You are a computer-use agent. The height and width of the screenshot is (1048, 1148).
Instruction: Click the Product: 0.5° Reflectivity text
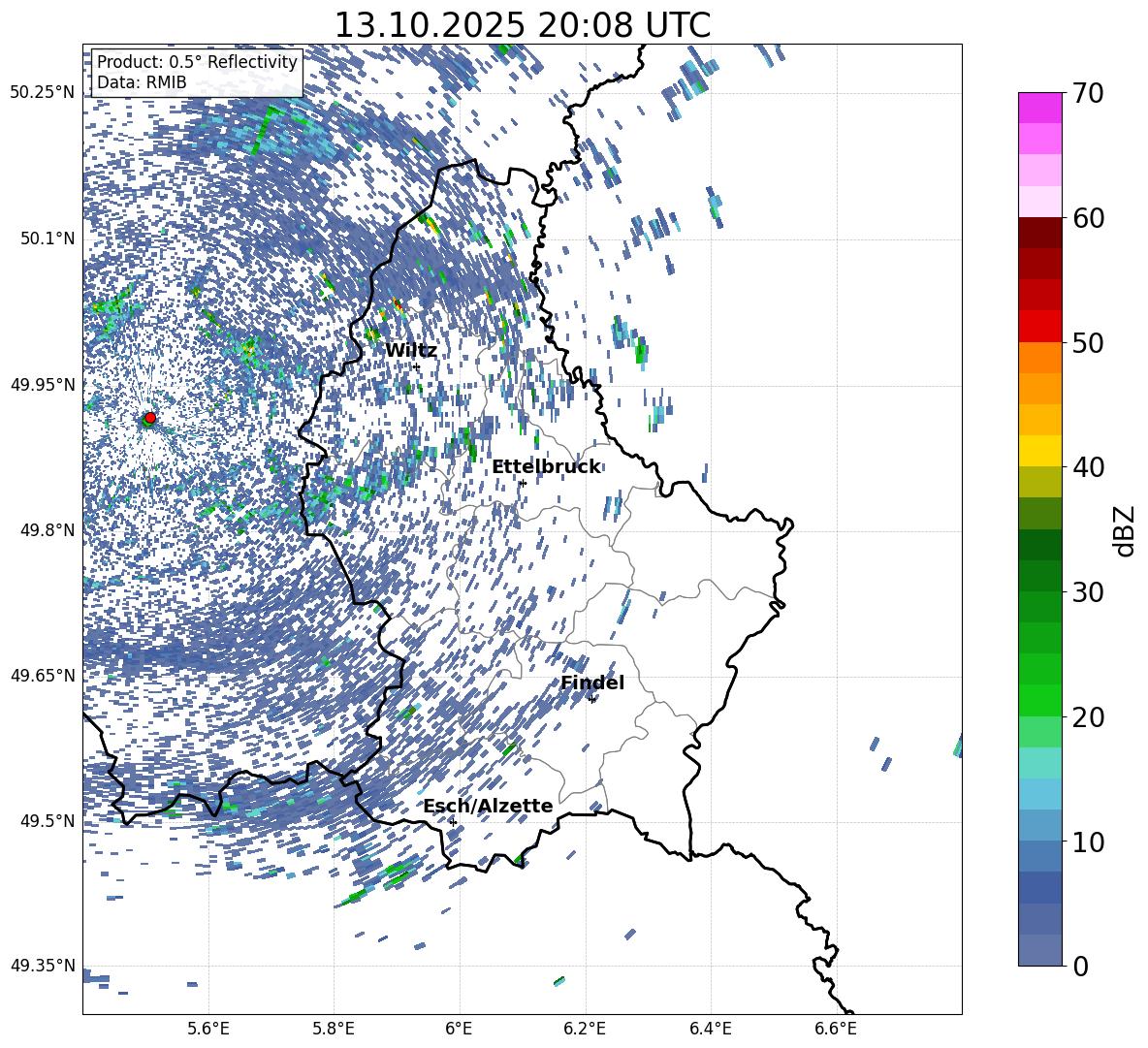197,62
